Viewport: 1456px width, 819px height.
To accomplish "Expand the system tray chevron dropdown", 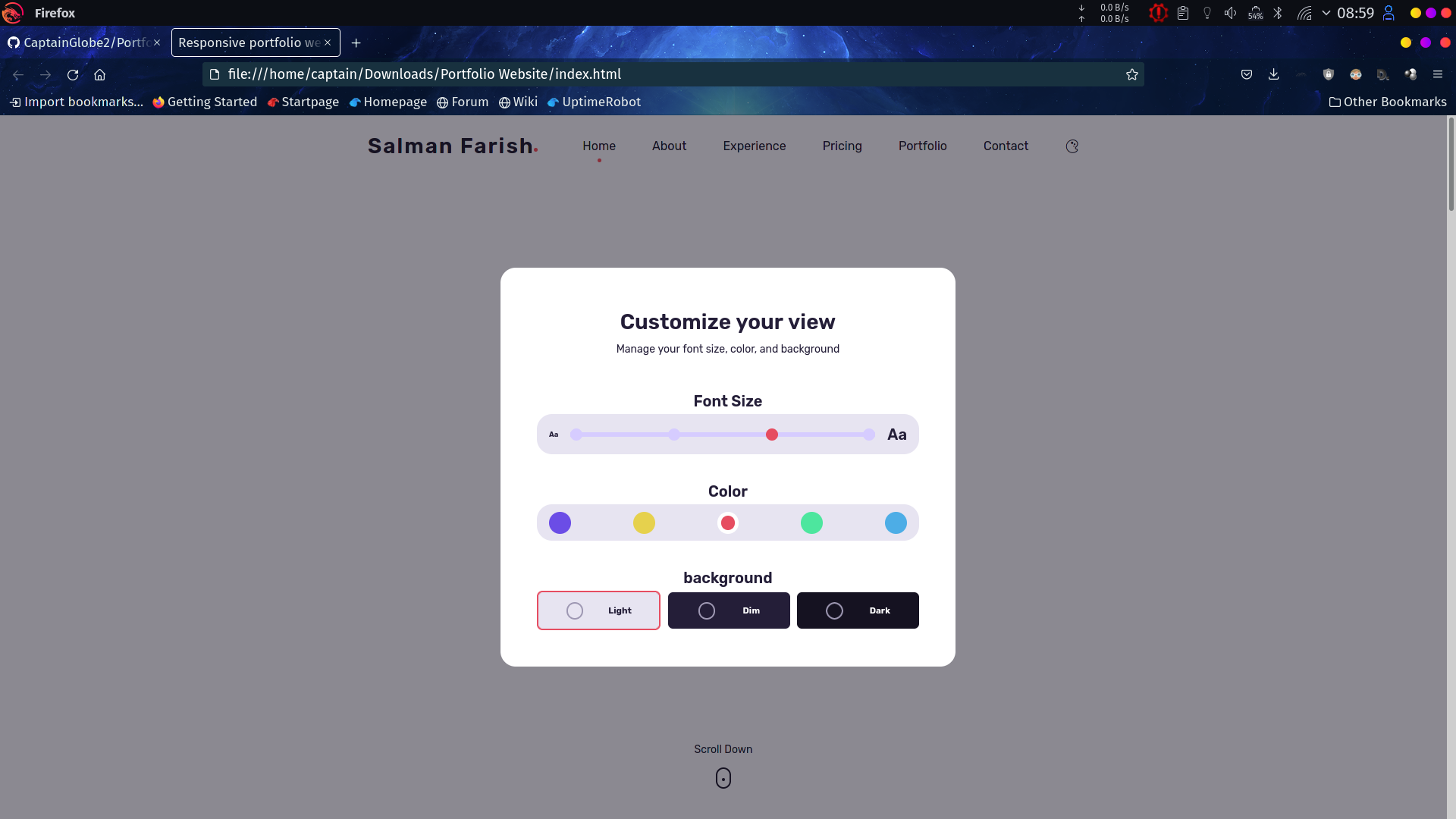I will pos(1325,13).
